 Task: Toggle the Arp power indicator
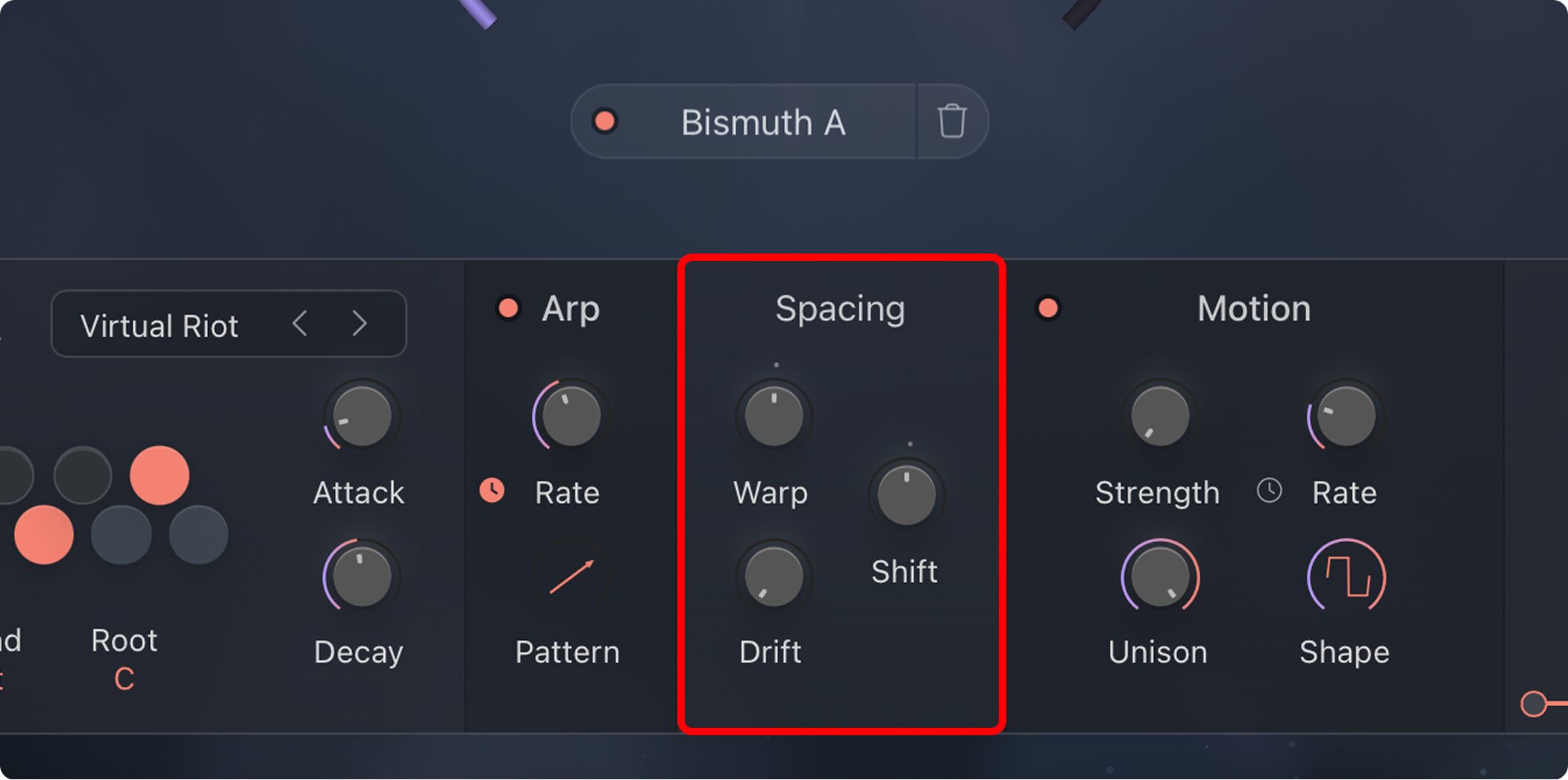(509, 308)
